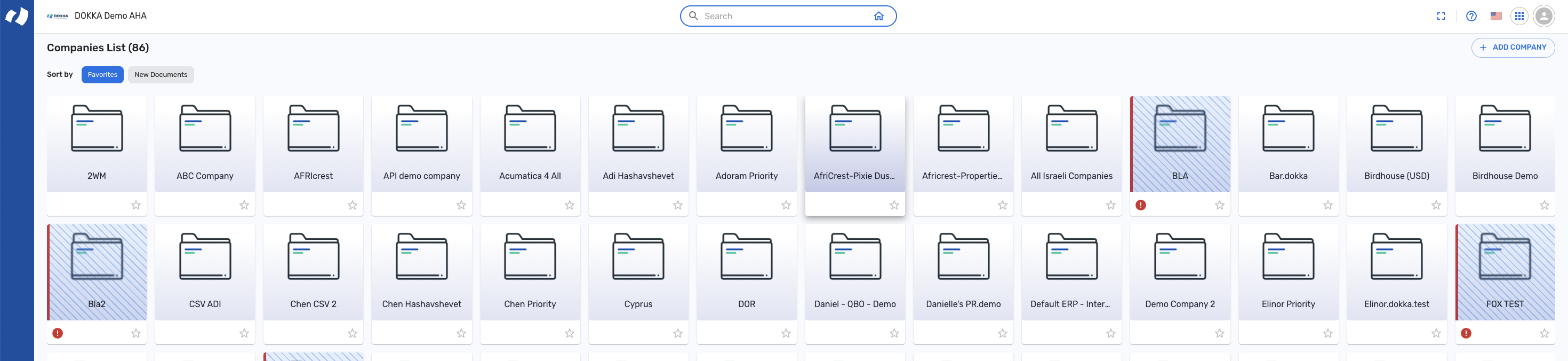Open the user profile avatar
This screenshot has height=361, width=1568.
coord(1543,17)
